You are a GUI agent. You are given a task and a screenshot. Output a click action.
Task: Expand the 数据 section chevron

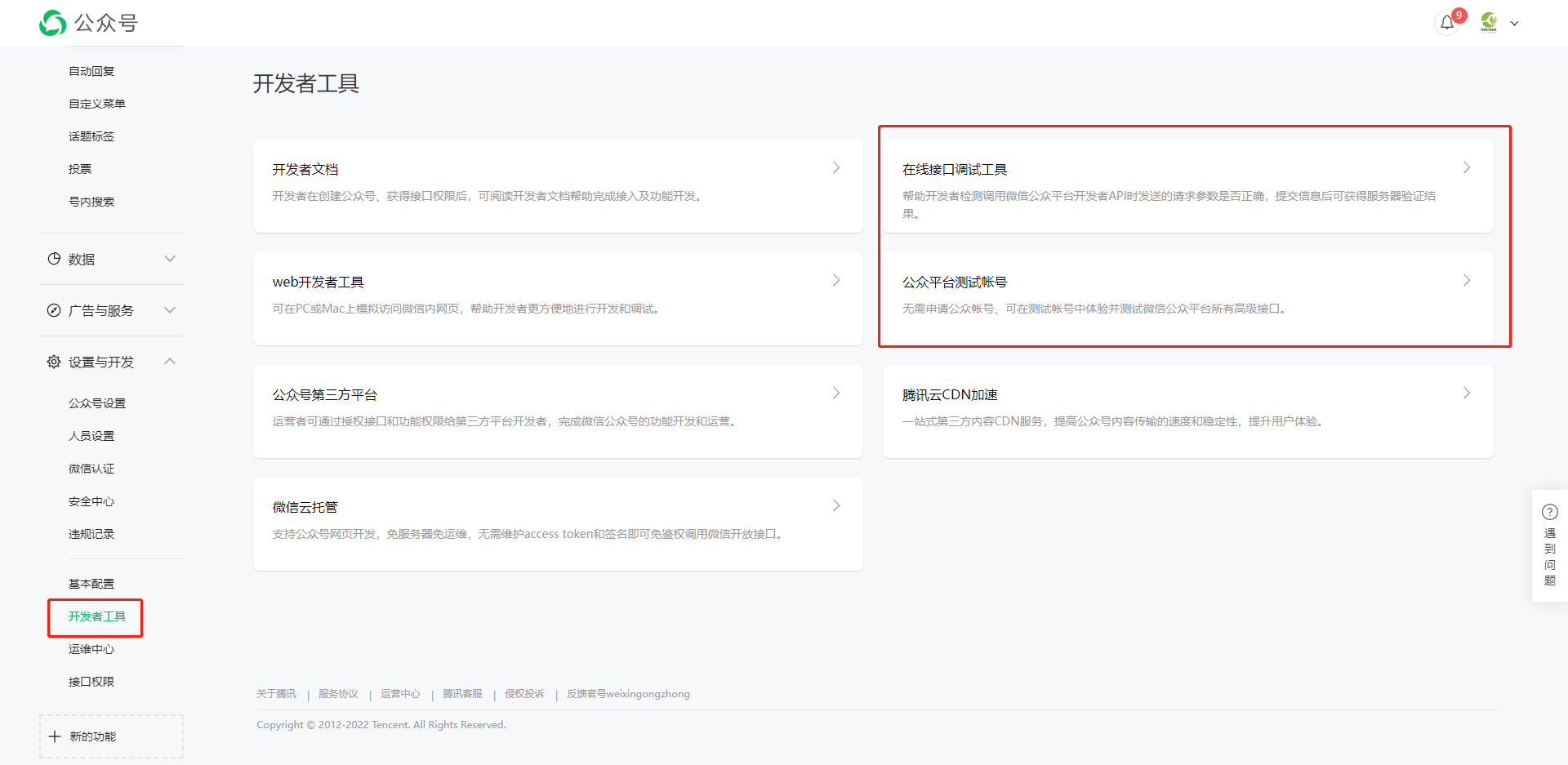170,259
